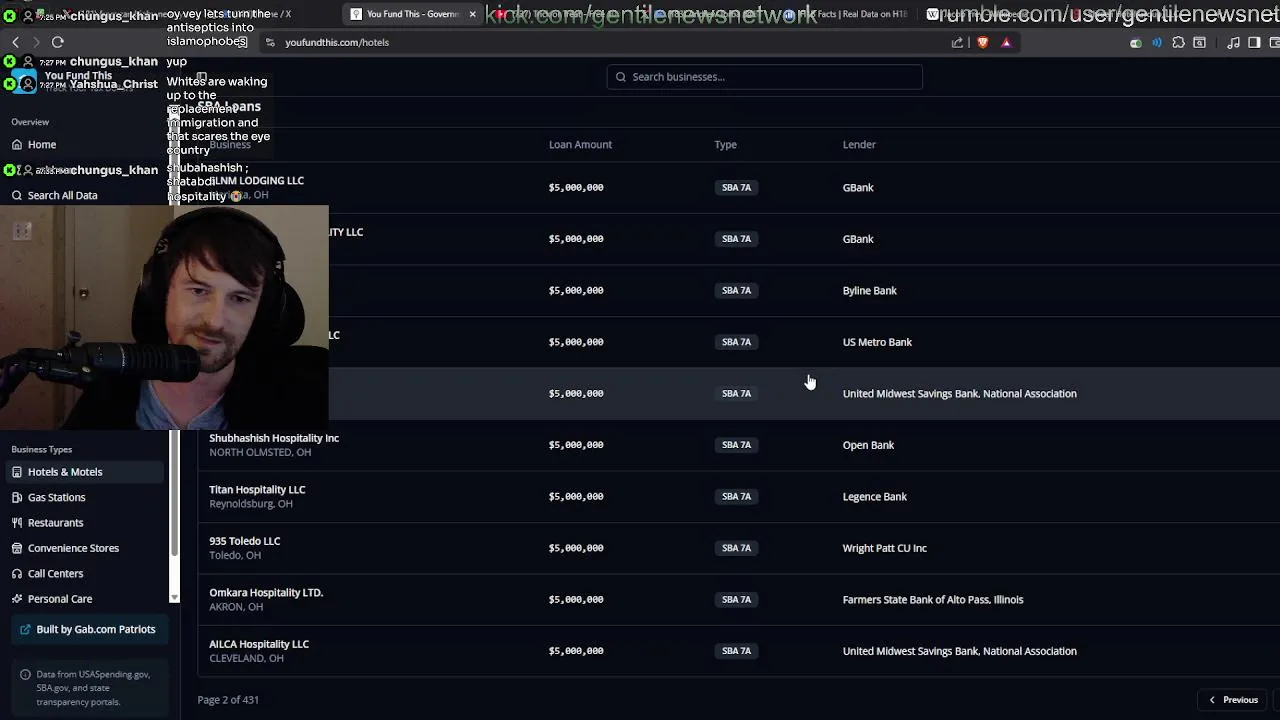Click Farmers State Bank of Alto Pass lender
This screenshot has width=1280, height=720.
pyautogui.click(x=933, y=599)
